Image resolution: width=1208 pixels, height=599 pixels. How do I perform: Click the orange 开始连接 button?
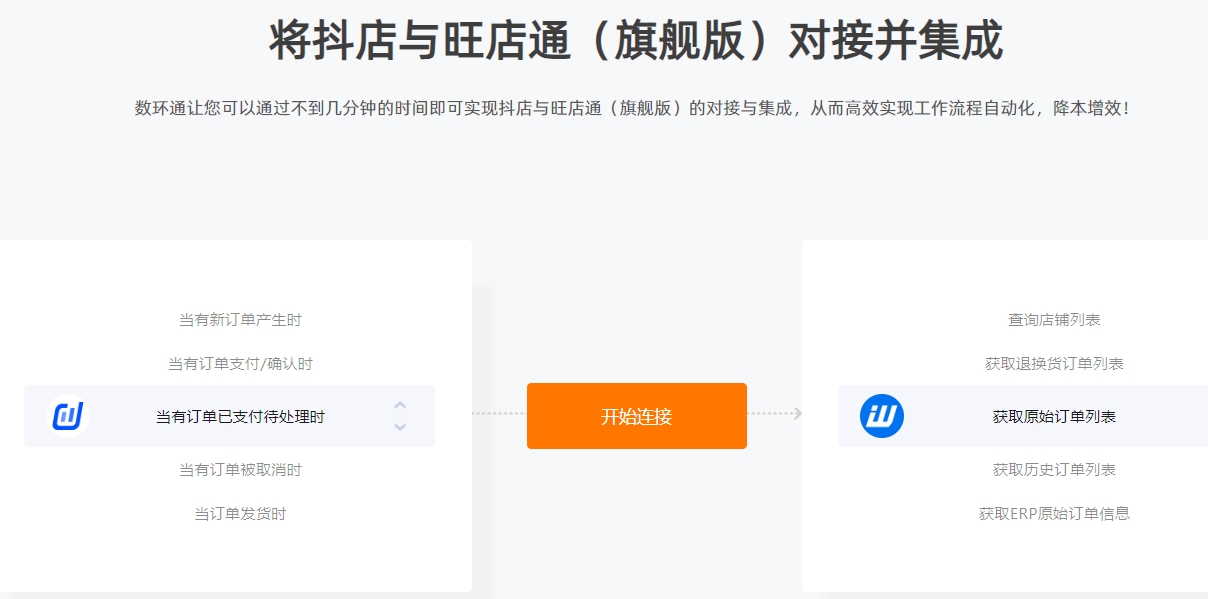click(637, 416)
